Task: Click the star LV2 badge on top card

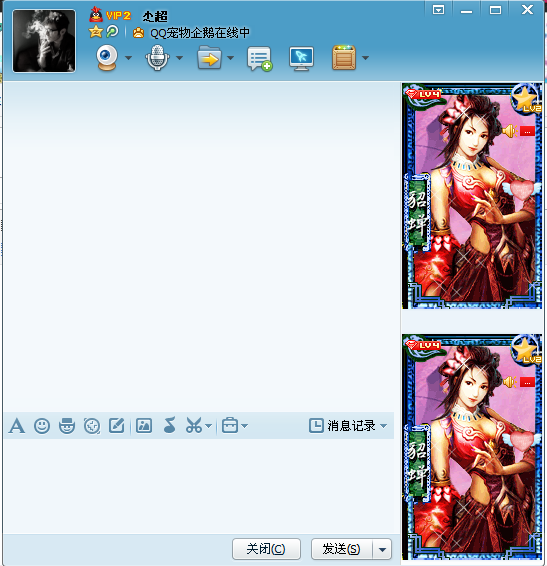Action: click(526, 98)
